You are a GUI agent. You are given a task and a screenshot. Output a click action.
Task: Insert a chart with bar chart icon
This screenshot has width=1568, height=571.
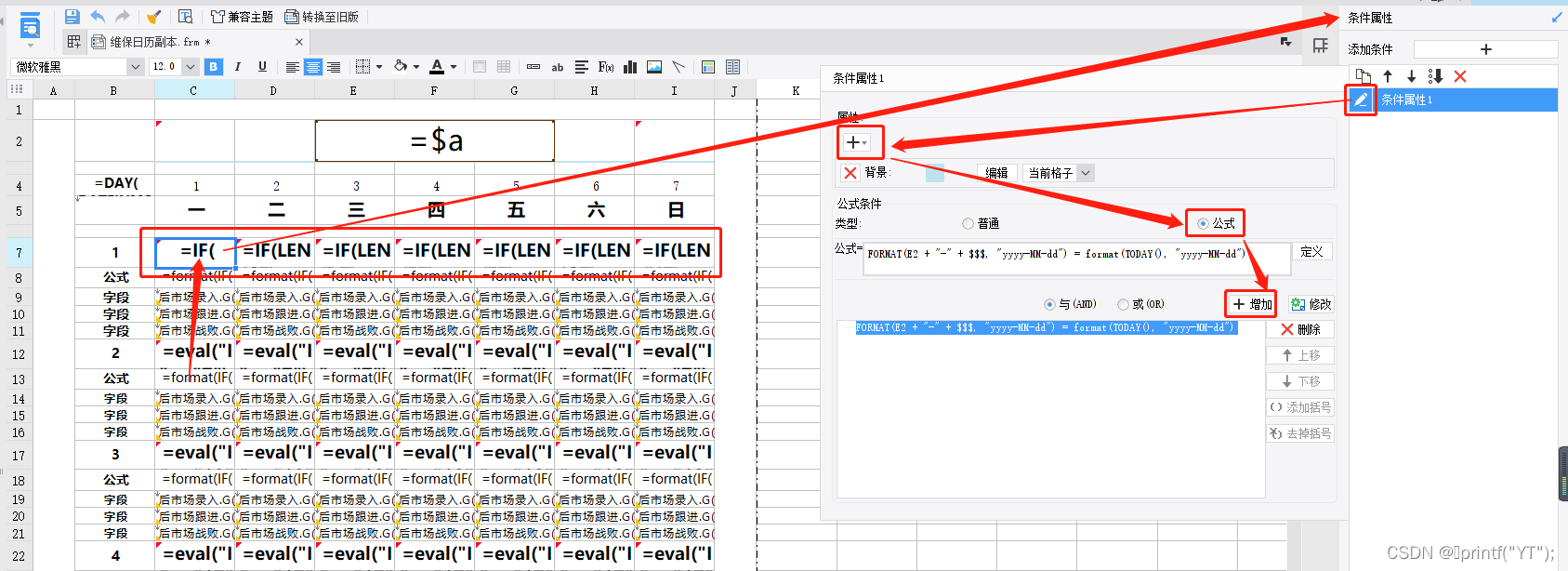pos(630,67)
